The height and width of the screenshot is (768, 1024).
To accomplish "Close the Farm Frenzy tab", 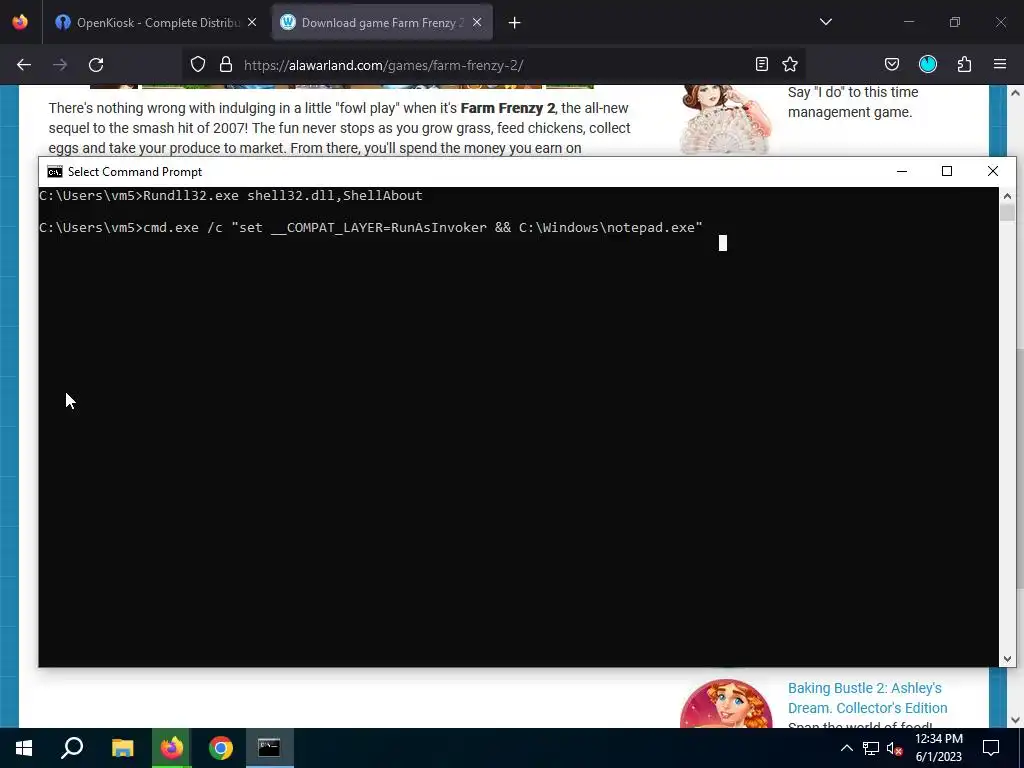I will [x=477, y=23].
